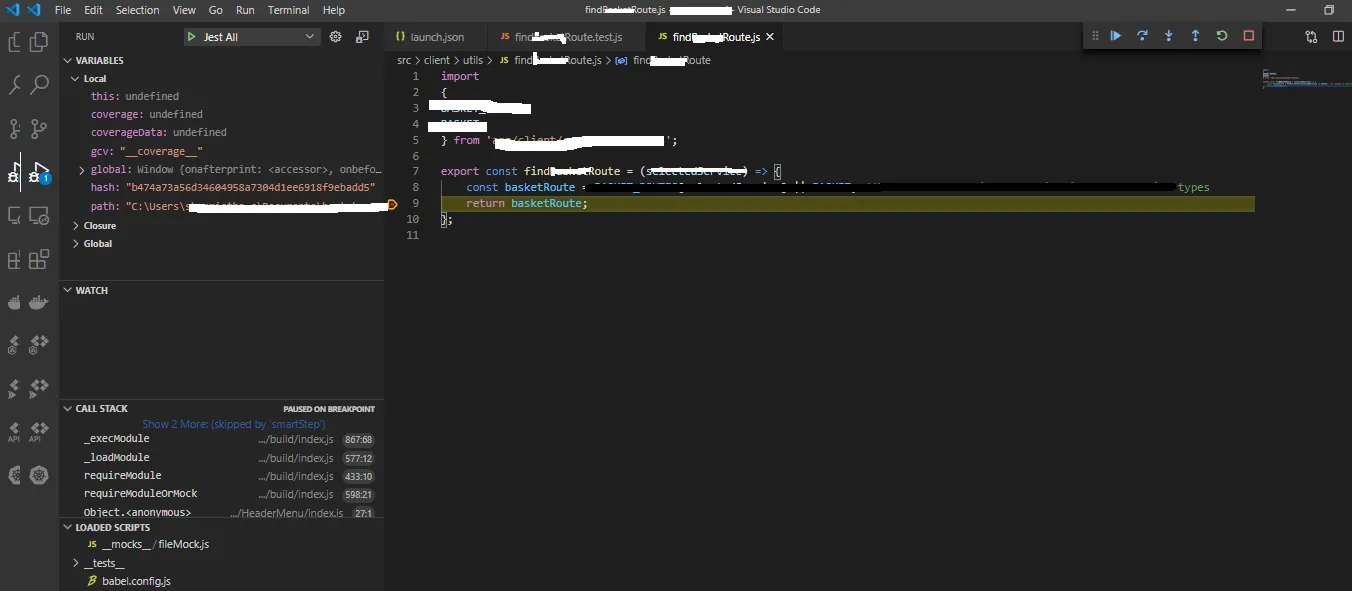Click the src breadcrumb

point(404,60)
